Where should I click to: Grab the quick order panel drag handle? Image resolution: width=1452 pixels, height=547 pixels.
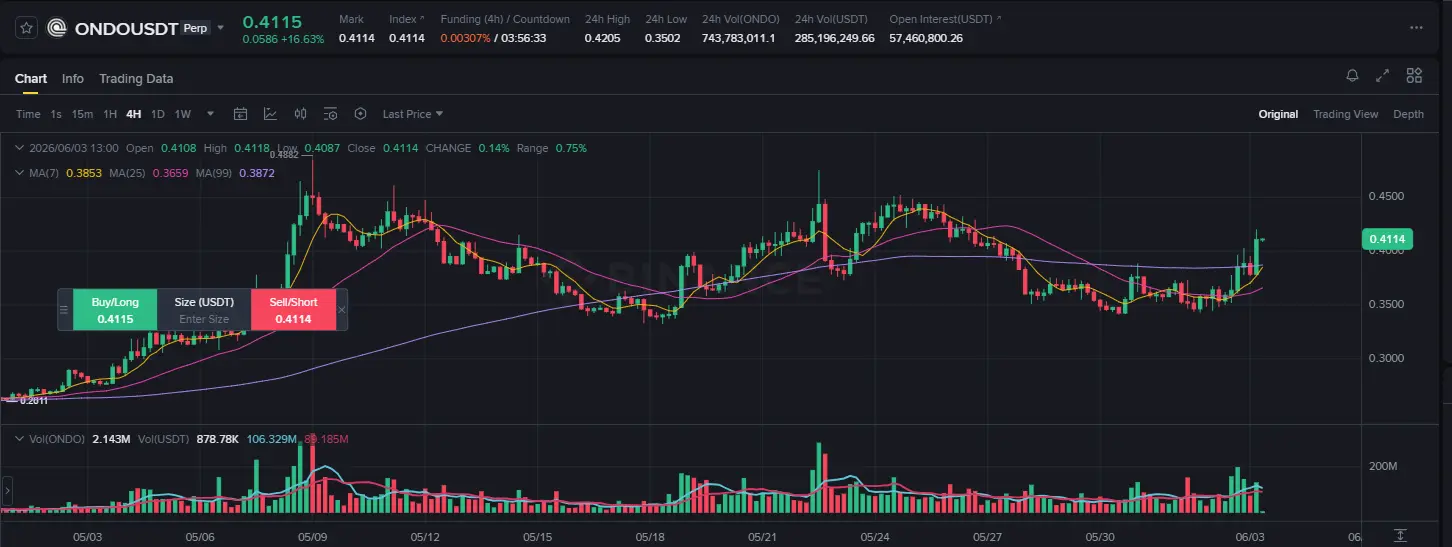pos(65,310)
